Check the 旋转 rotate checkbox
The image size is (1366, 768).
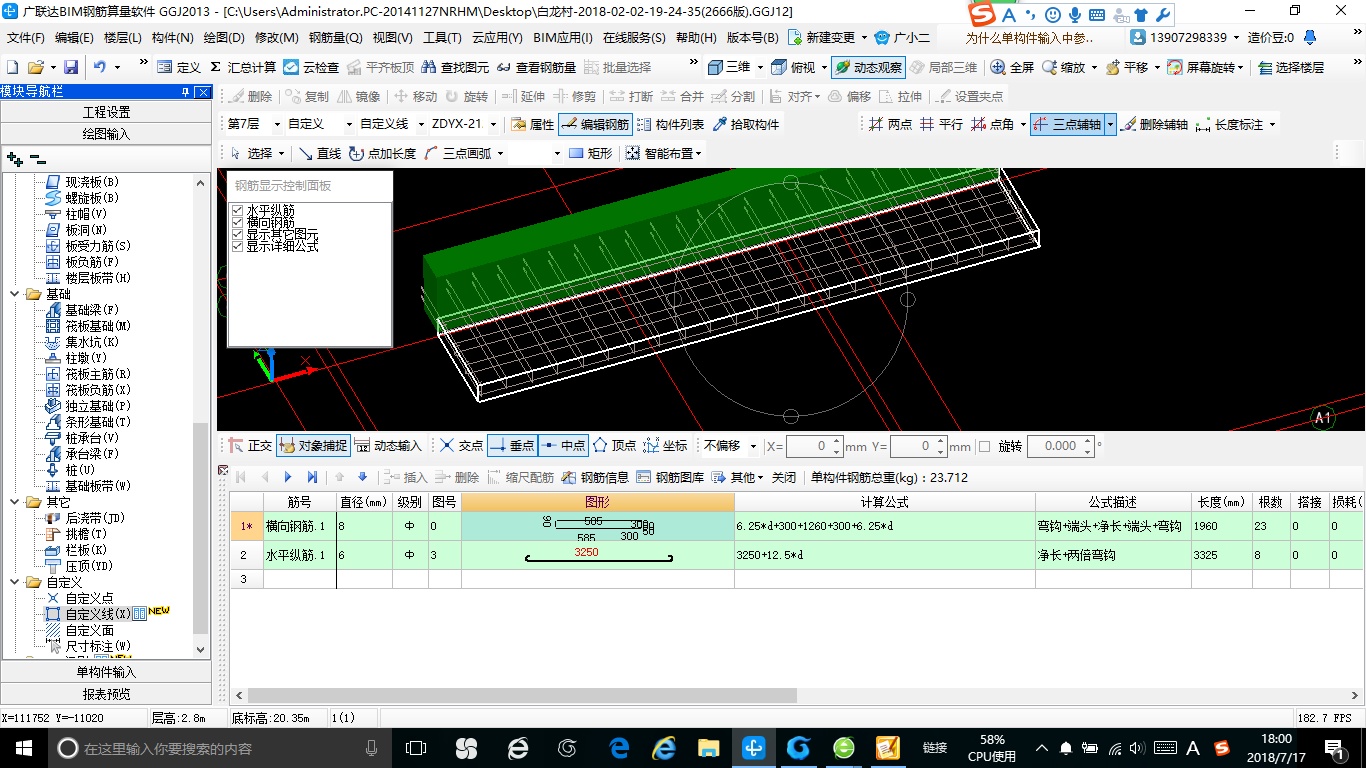pos(984,446)
